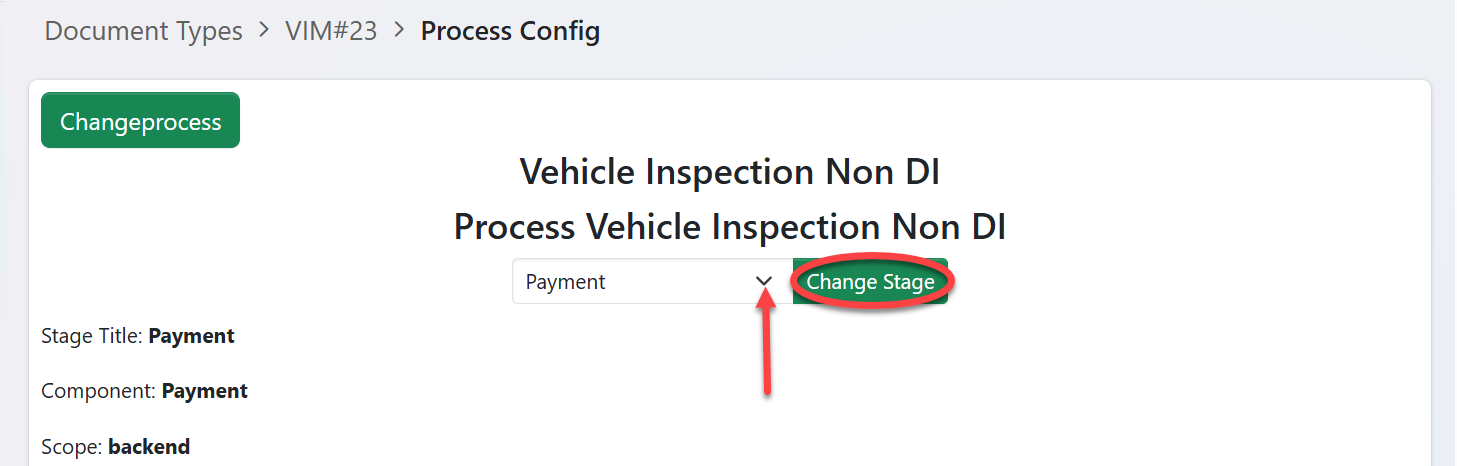Click the 'Stage Title:' label
Viewport: 1457px width, 466px height.
coord(92,336)
